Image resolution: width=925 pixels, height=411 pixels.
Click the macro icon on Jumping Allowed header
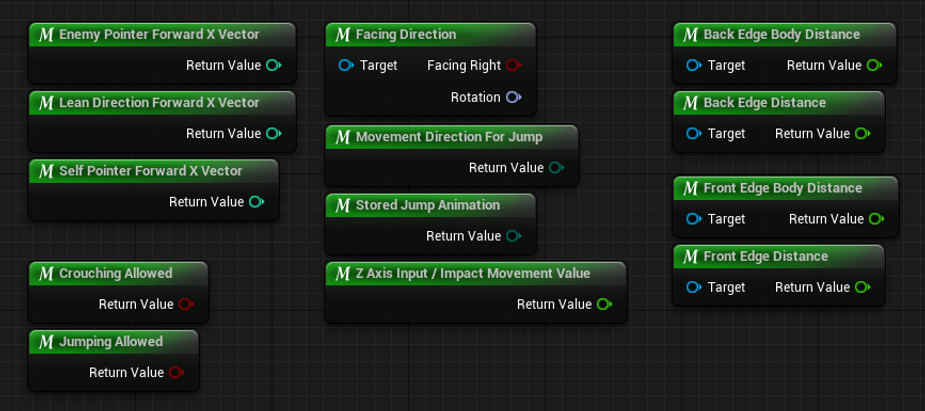pos(46,342)
